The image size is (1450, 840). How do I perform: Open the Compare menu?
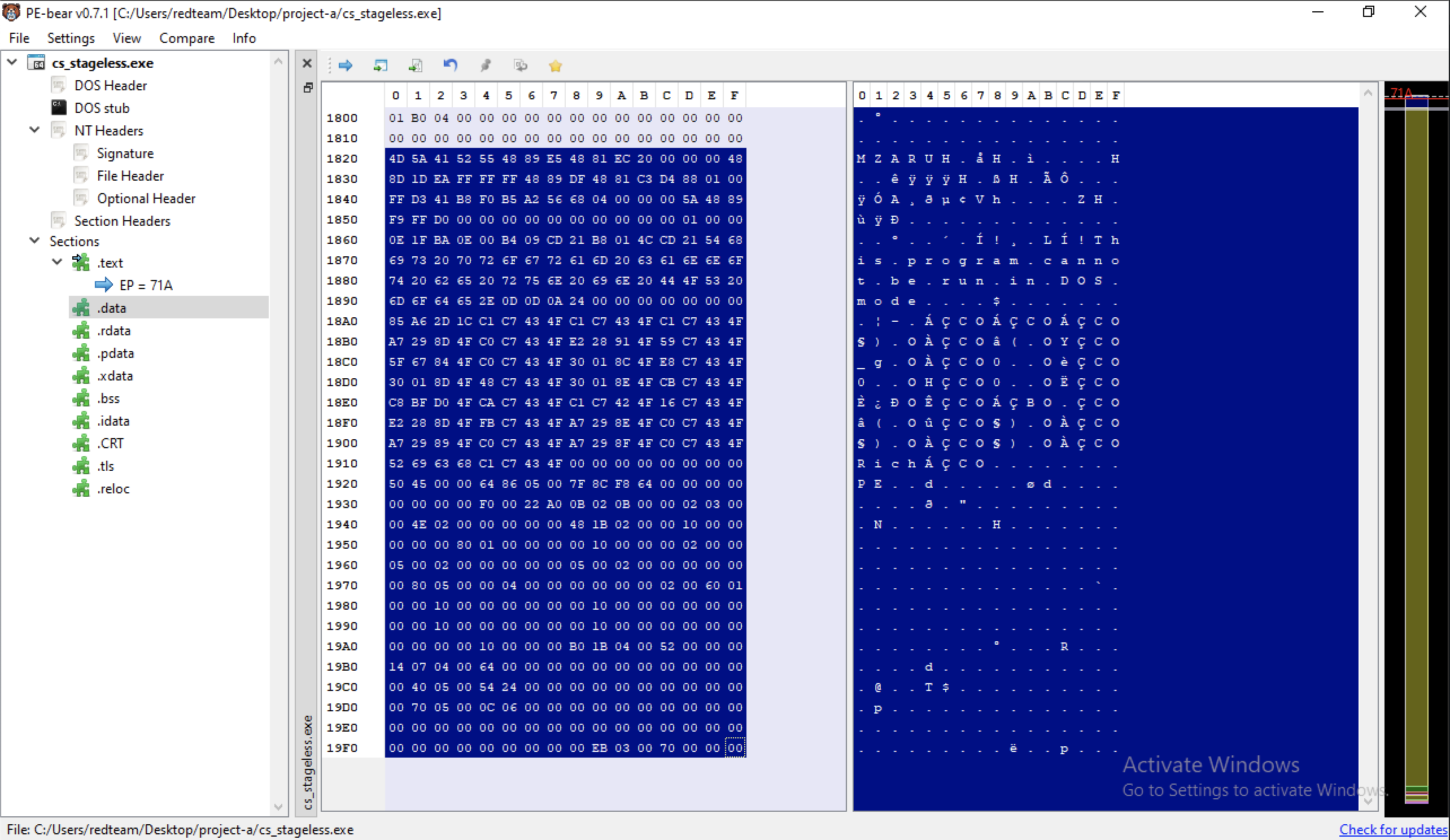(x=187, y=38)
